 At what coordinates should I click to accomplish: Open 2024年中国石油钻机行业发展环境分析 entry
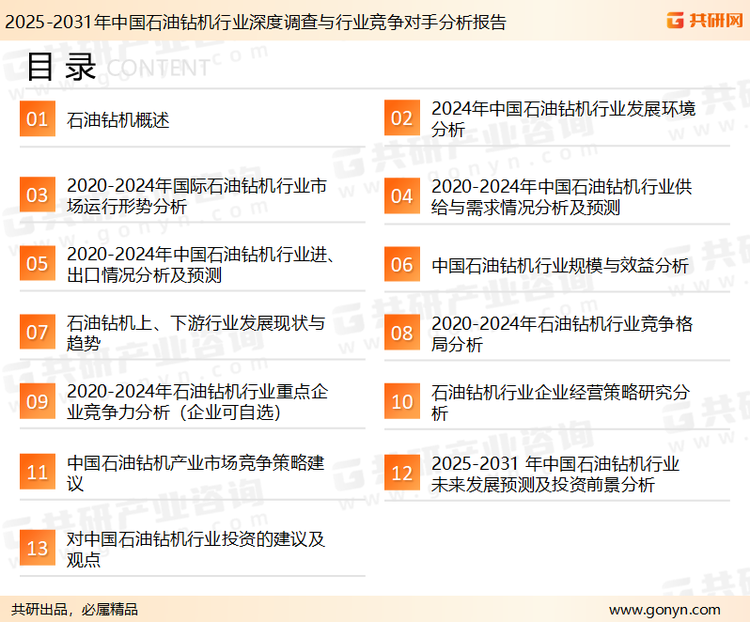pos(562,119)
